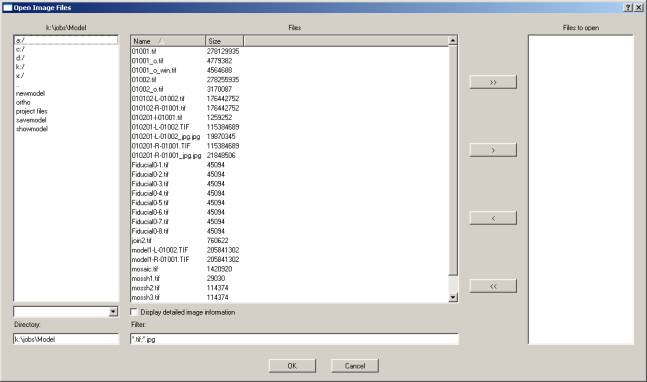Select drive c:/ in directory list

coord(20,49)
